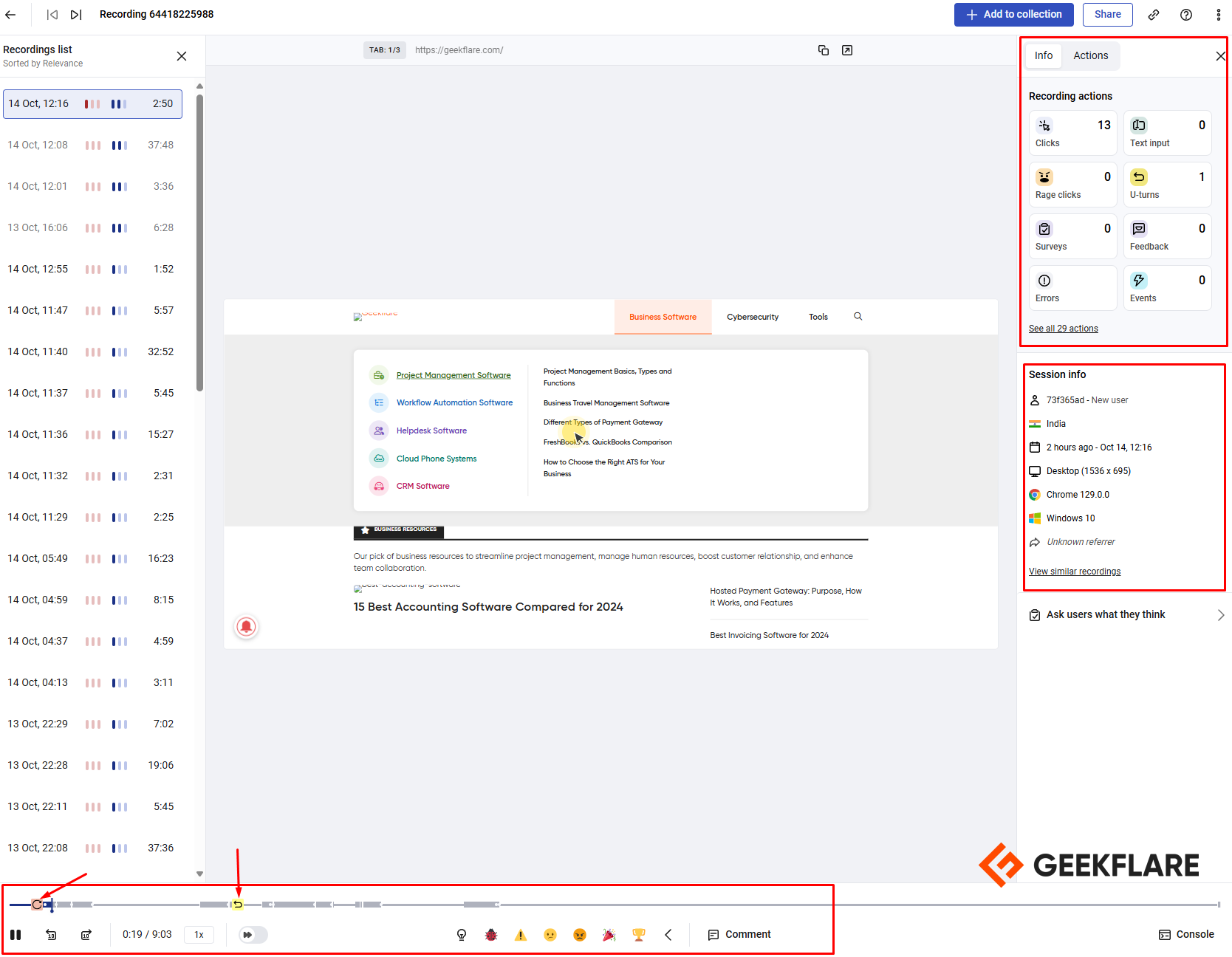Click the Comment button
Screen dimensions: 1232x957
click(739, 935)
